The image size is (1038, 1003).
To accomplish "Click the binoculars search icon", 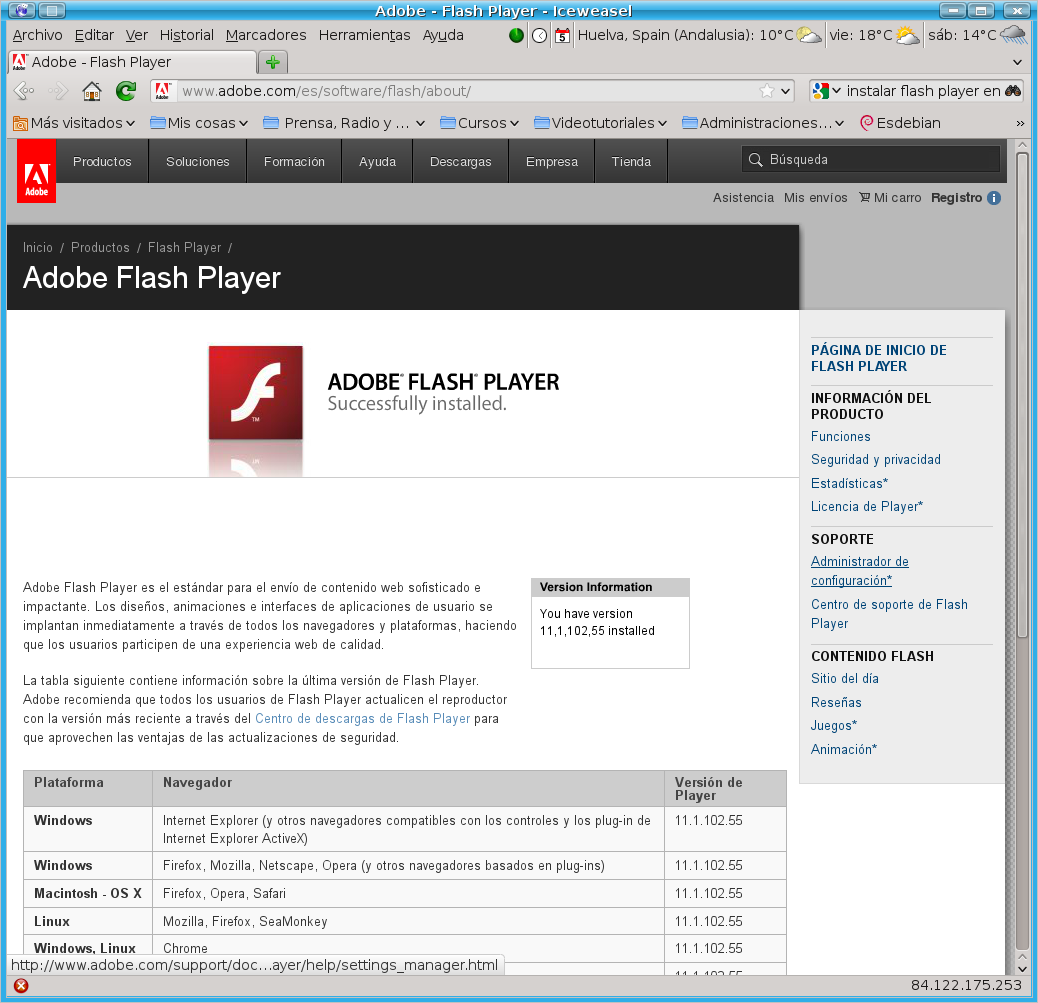I will coord(1013,91).
